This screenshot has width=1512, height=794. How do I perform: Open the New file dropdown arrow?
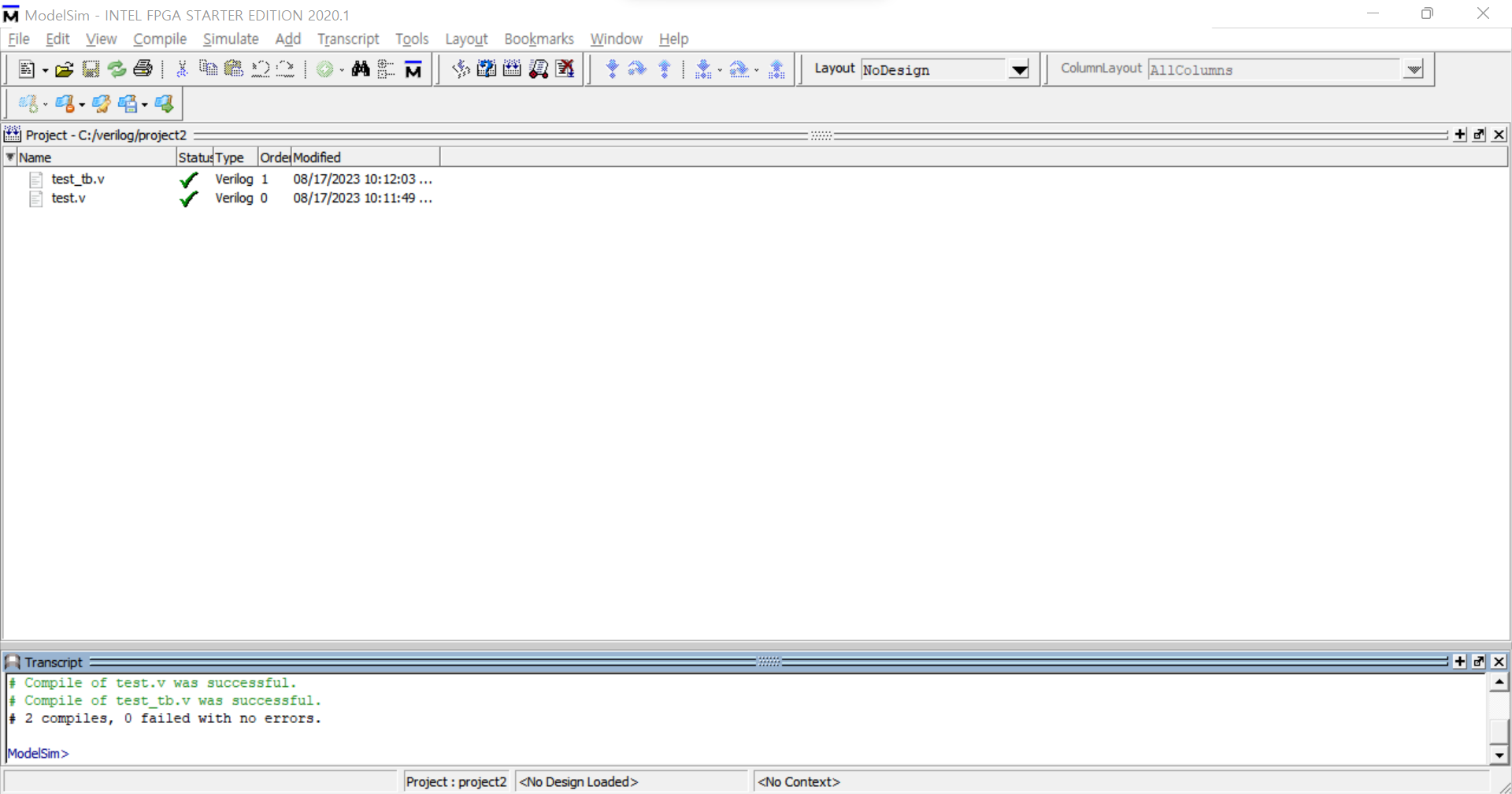coord(45,71)
